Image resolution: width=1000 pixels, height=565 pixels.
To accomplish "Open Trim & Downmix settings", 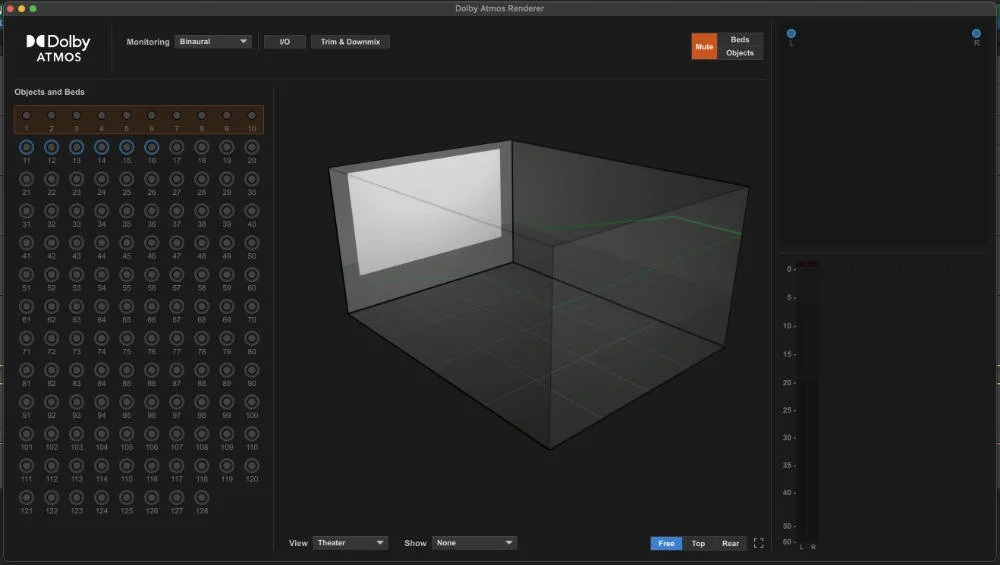I will (x=350, y=42).
